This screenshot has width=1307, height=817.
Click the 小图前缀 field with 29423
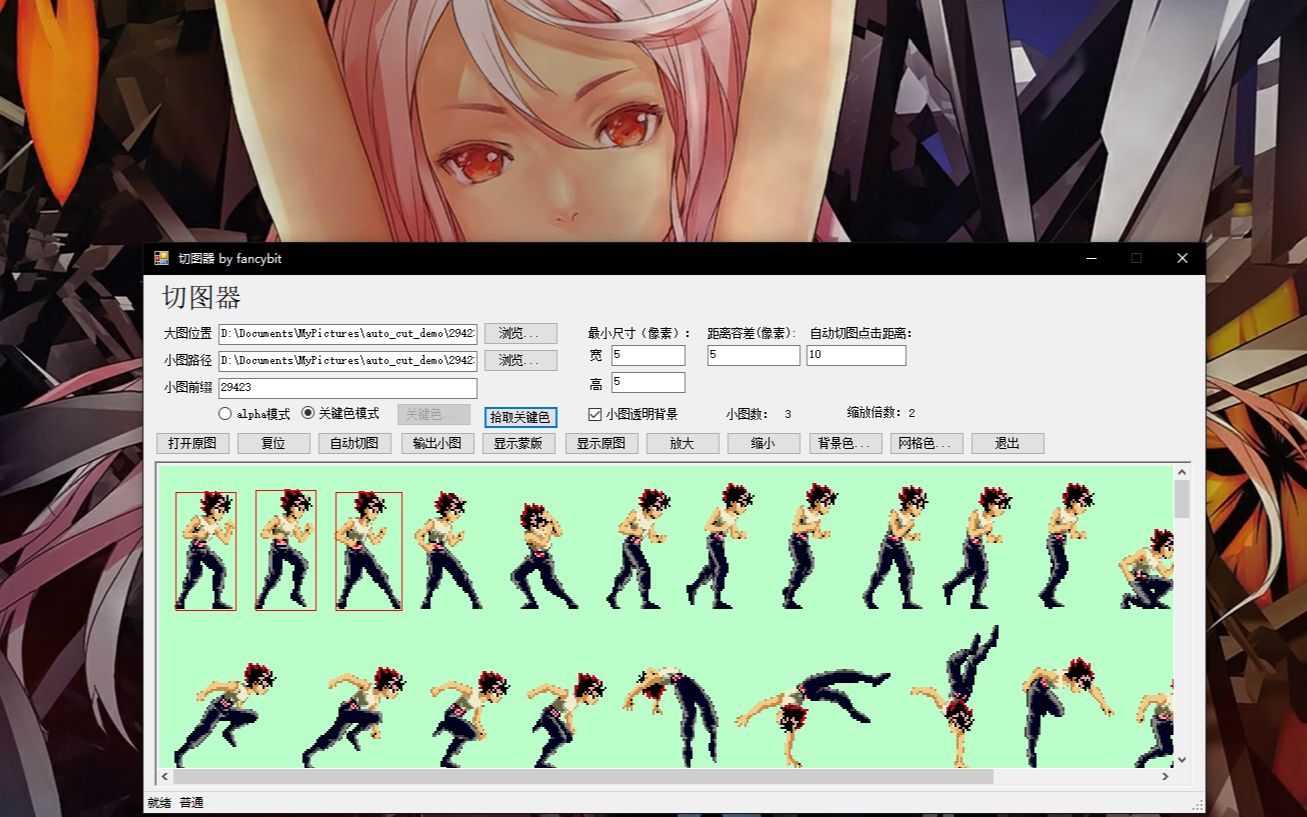pos(348,387)
